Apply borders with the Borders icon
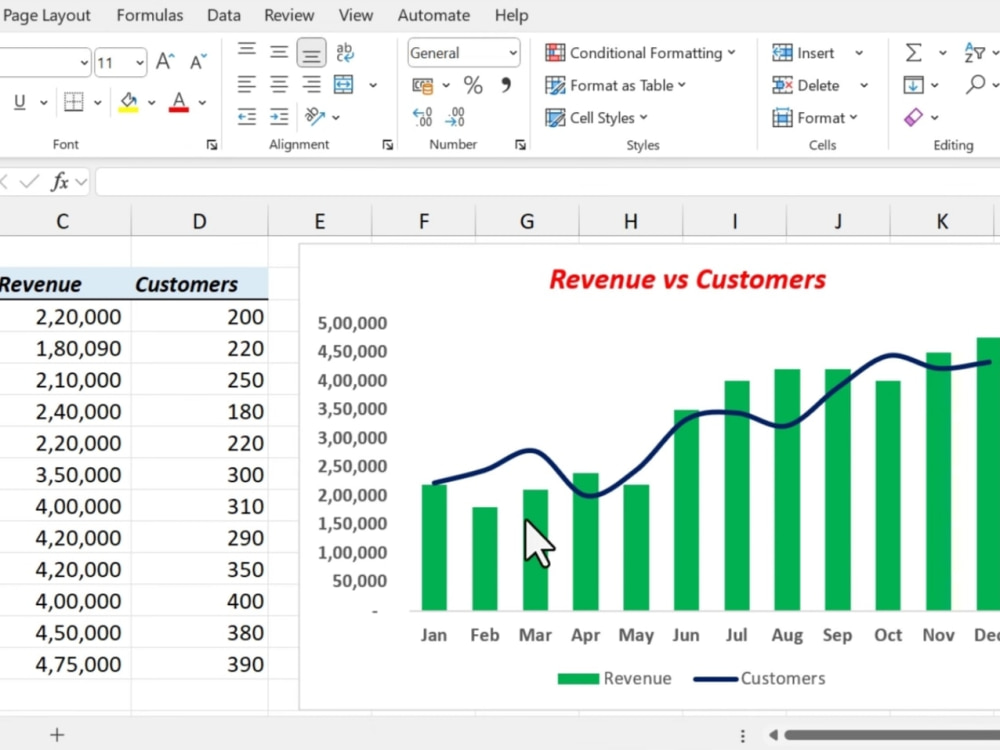Viewport: 1000px width, 750px height. [74, 102]
